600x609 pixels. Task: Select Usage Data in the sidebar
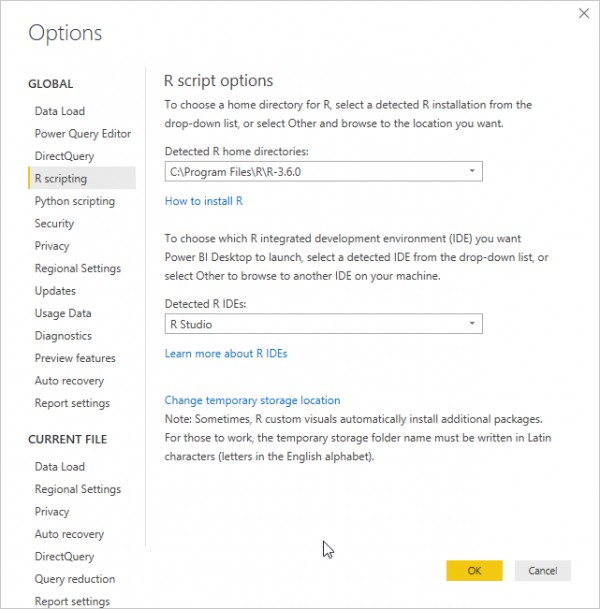point(63,313)
